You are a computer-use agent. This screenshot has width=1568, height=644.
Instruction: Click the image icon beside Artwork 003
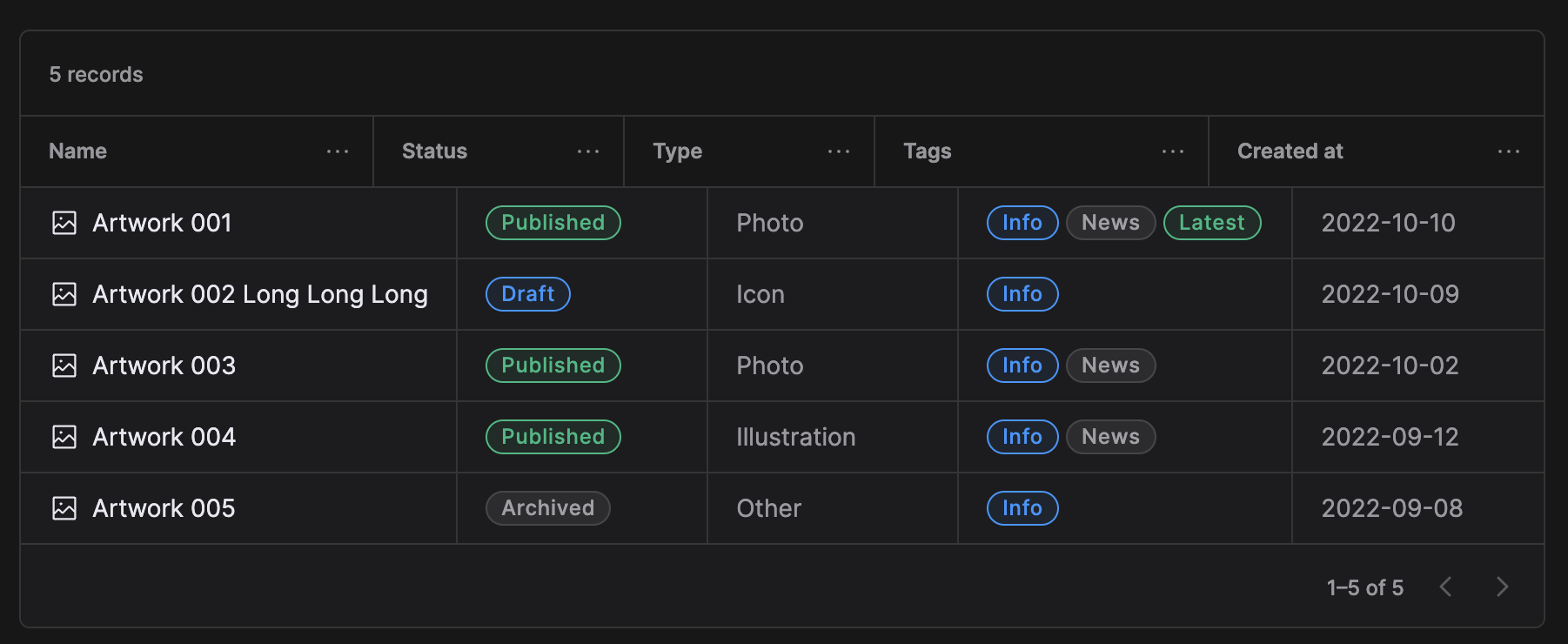pos(64,366)
